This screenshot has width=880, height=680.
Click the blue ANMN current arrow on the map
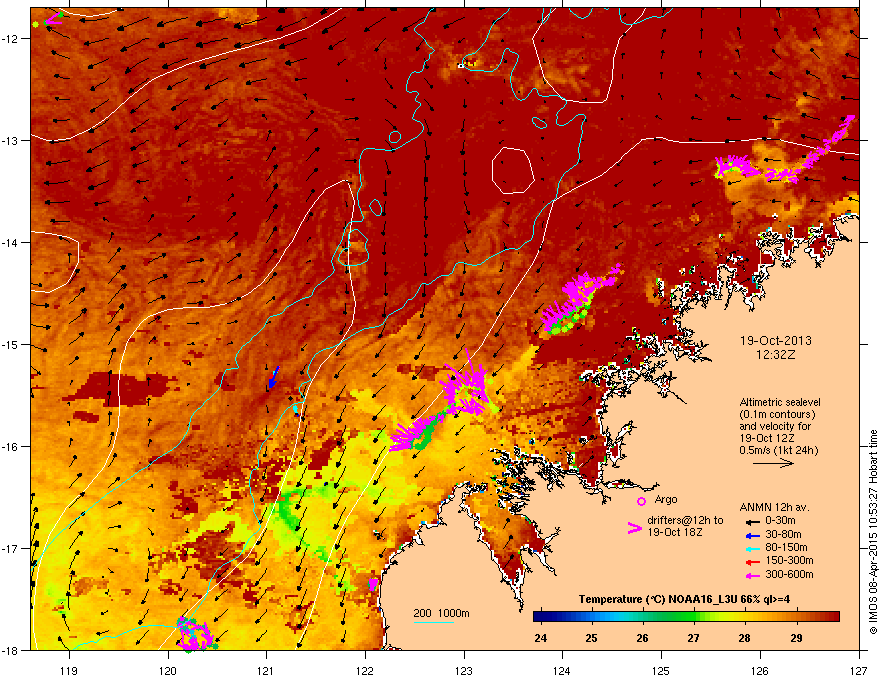273,376
